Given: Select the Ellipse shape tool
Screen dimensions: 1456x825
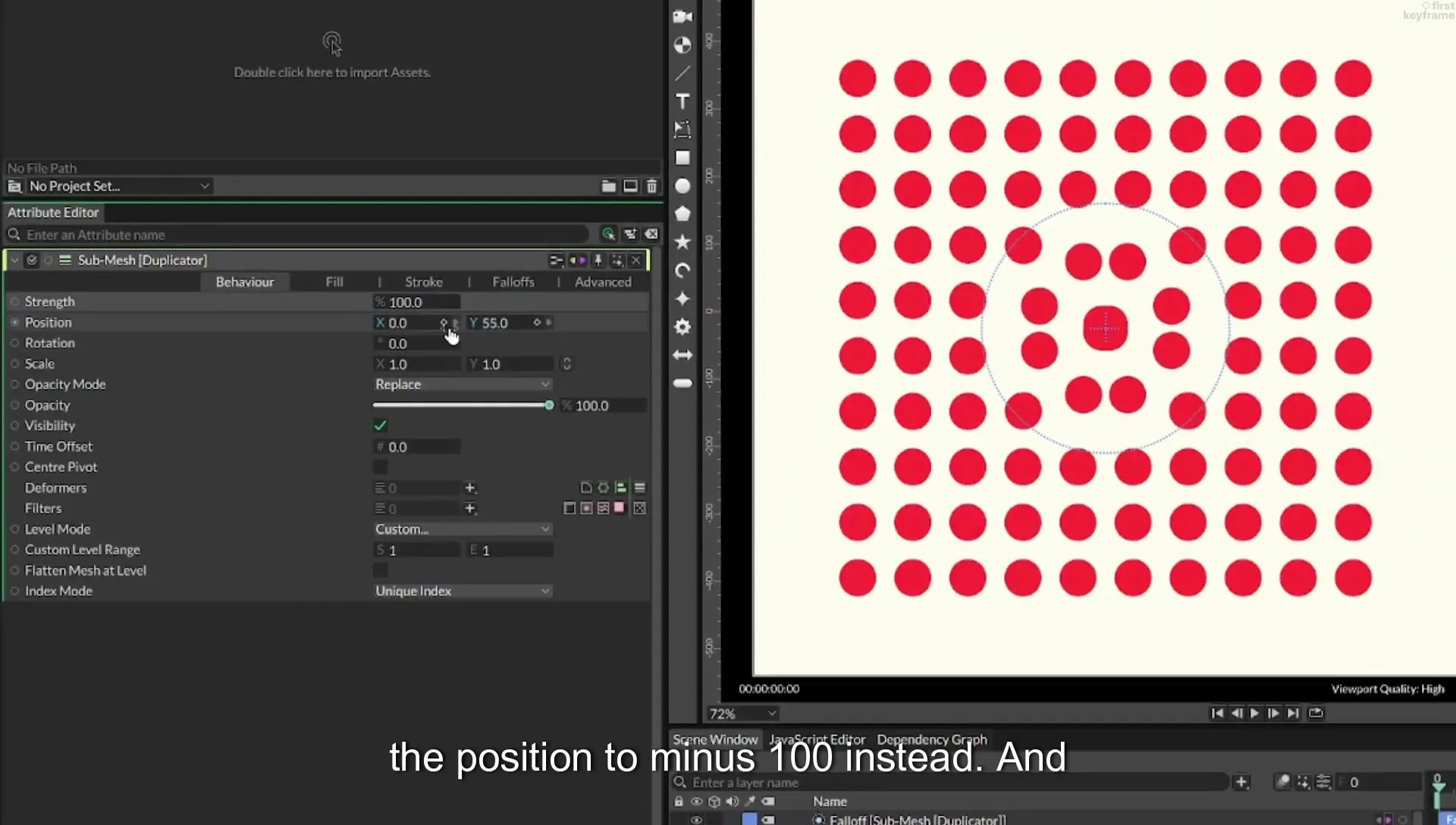Looking at the screenshot, I should click(x=682, y=186).
